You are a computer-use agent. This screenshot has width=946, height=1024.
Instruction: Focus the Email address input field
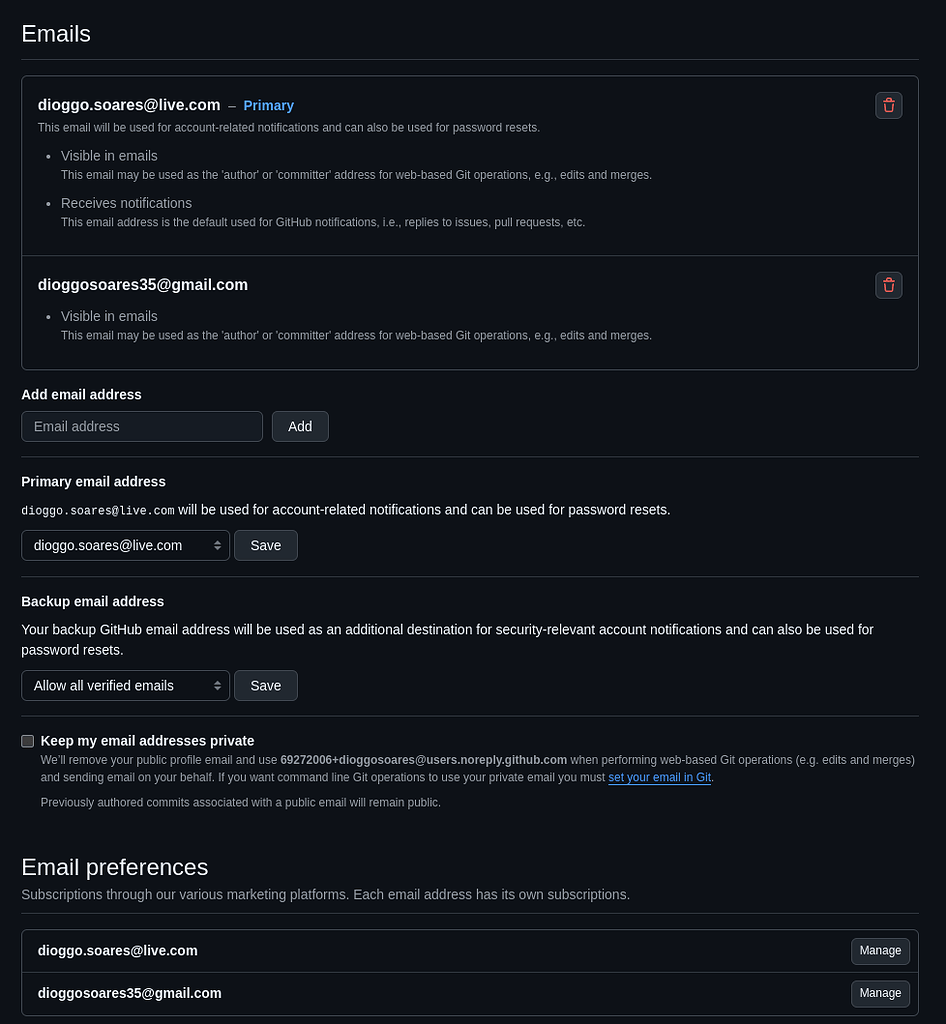(x=142, y=426)
